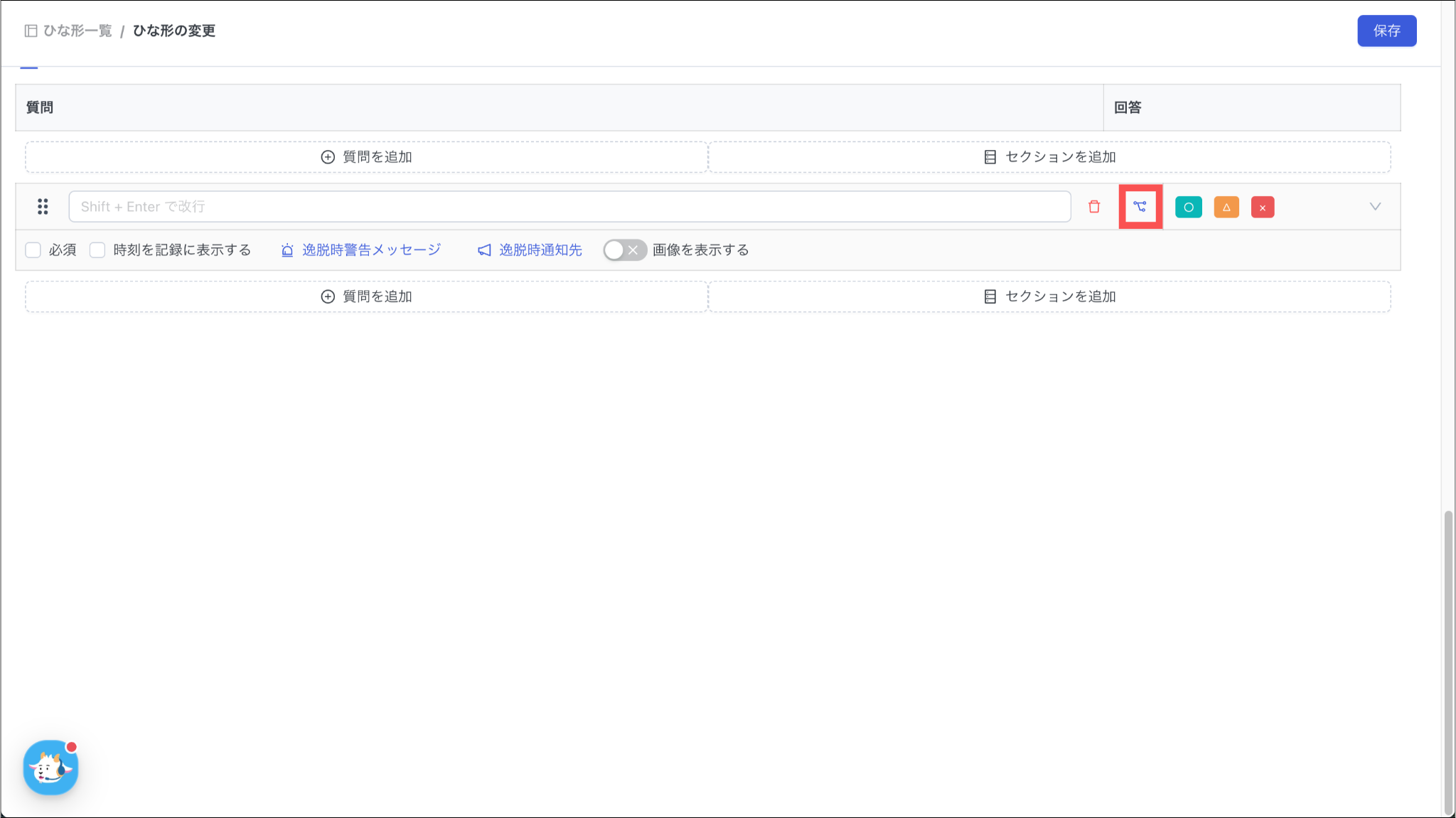Click the megaphone icon beside 逸脱時通知先
Screen dimensions: 1456x818
[x=484, y=250]
